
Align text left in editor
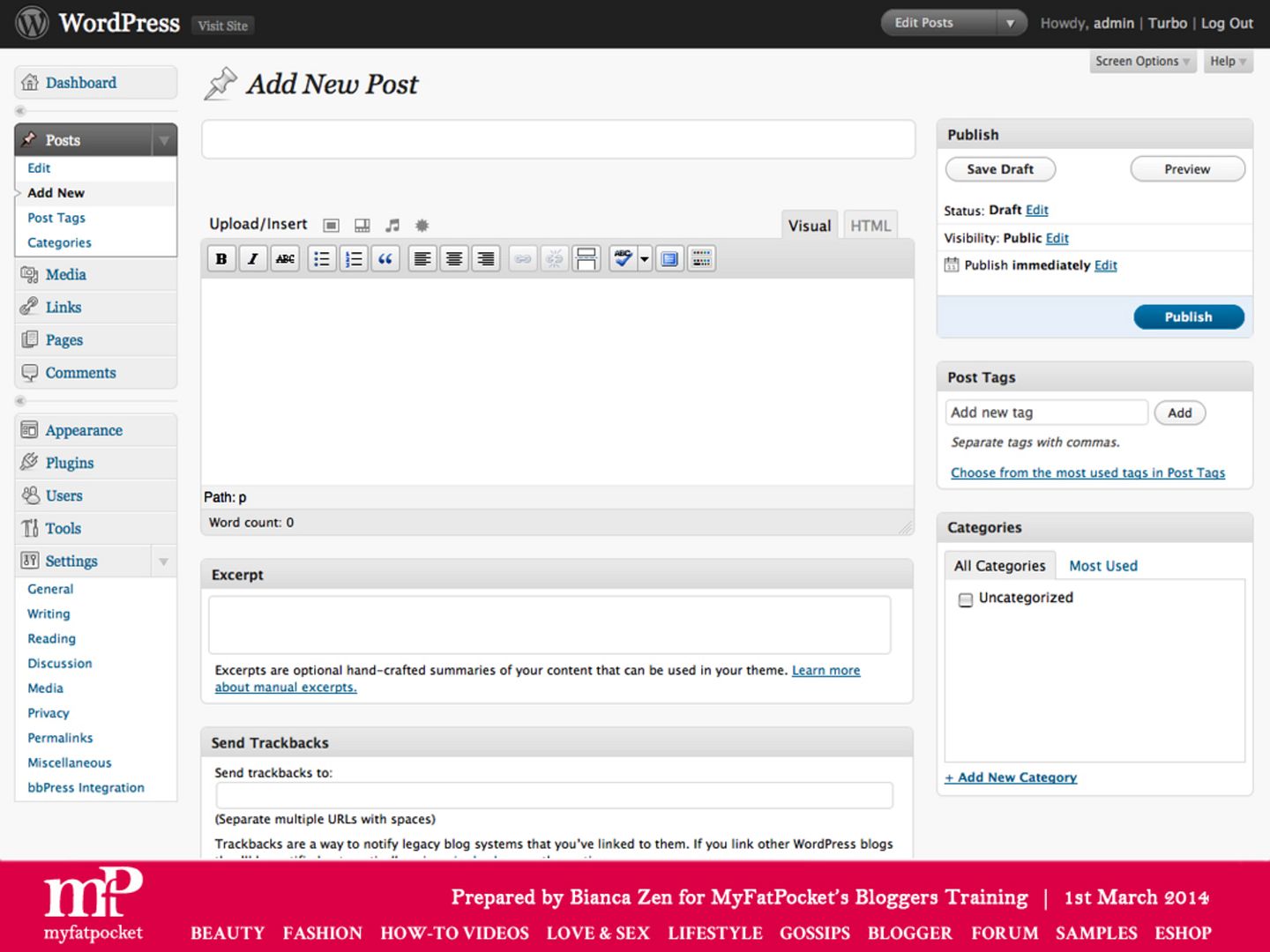click(x=422, y=259)
